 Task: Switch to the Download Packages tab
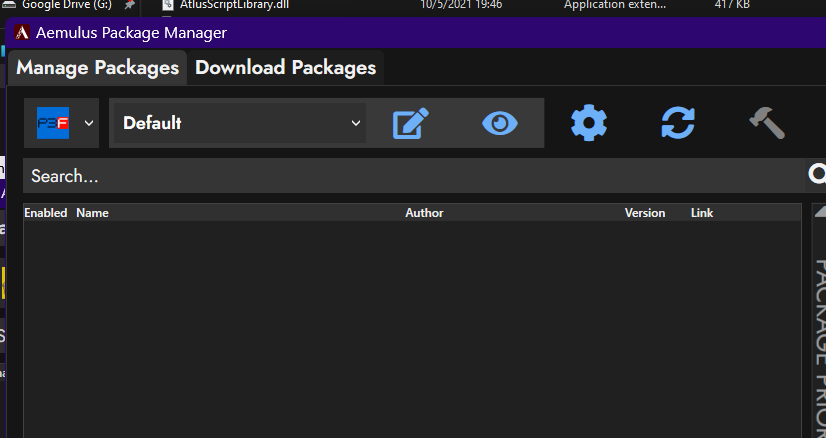point(286,67)
